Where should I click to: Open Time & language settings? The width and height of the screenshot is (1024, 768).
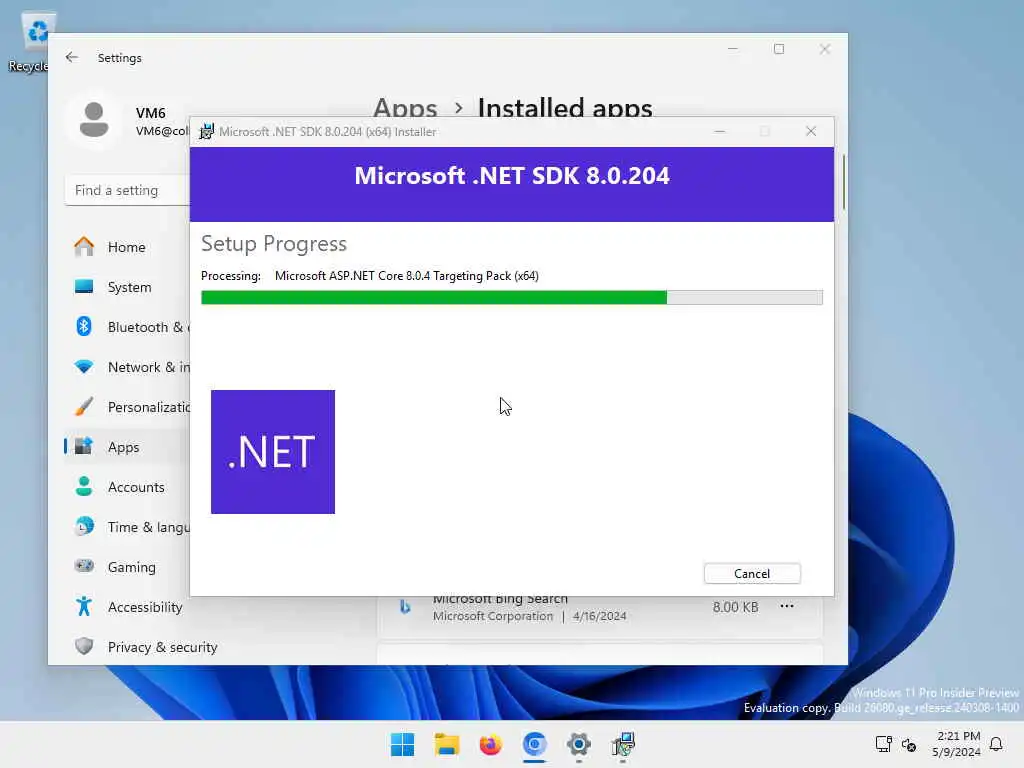pyautogui.click(x=128, y=527)
